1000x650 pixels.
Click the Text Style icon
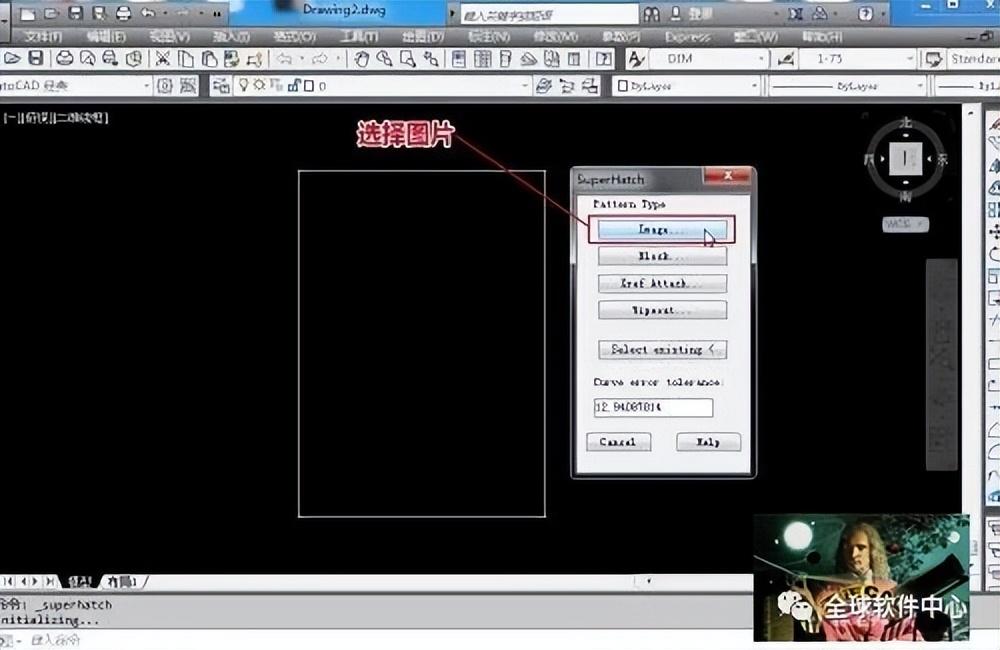point(636,59)
